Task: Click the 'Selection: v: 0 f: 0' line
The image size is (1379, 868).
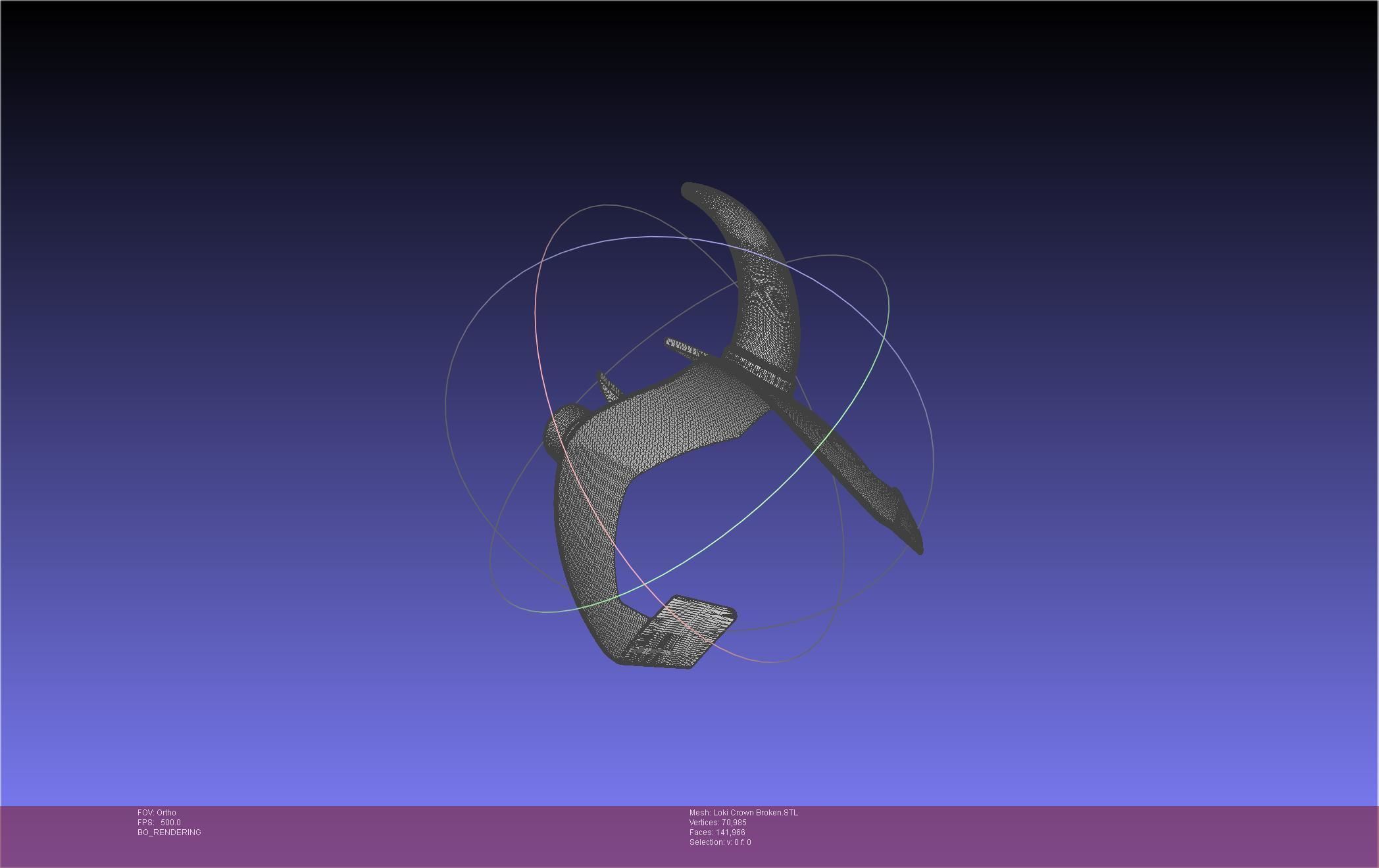Action: (720, 842)
